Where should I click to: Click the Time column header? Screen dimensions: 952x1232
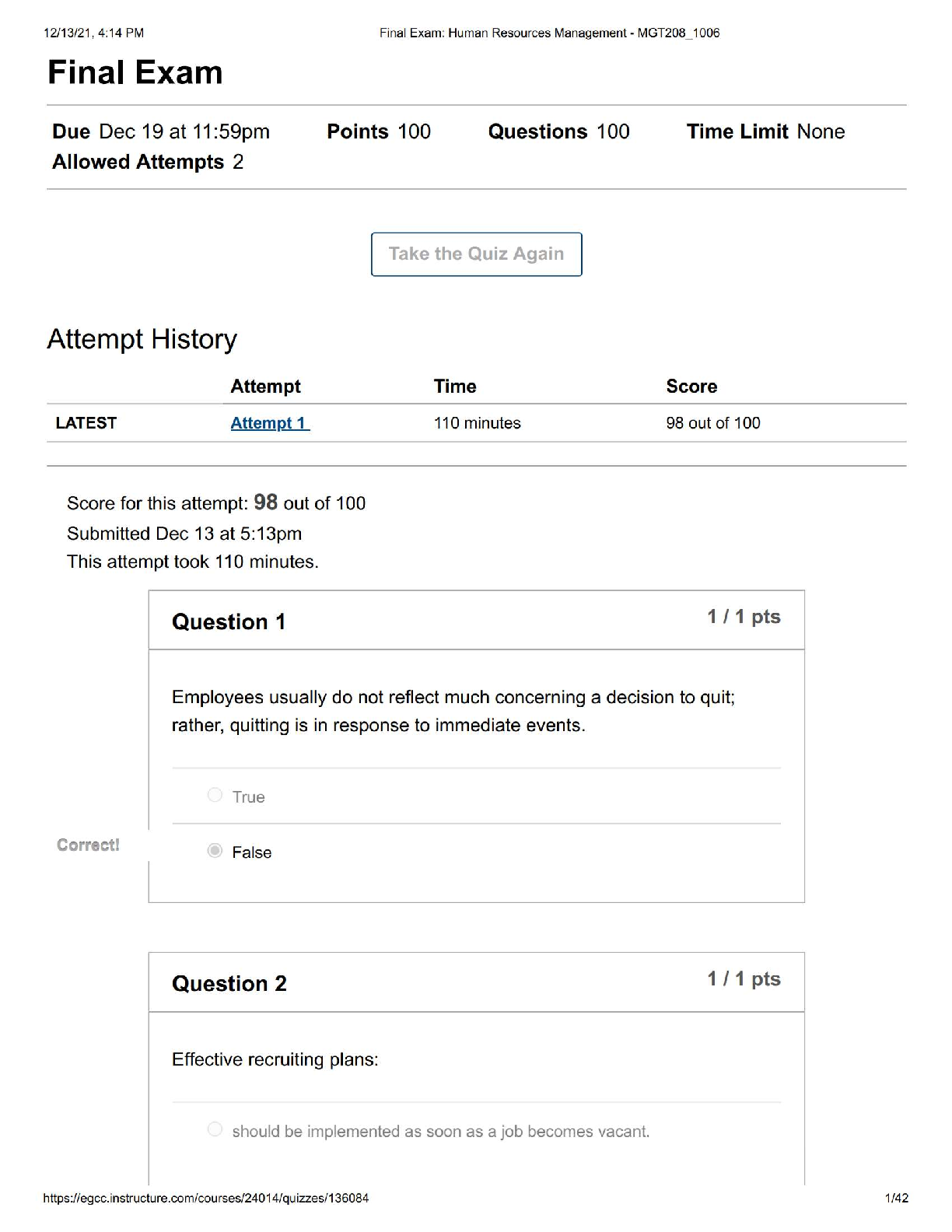(x=455, y=387)
